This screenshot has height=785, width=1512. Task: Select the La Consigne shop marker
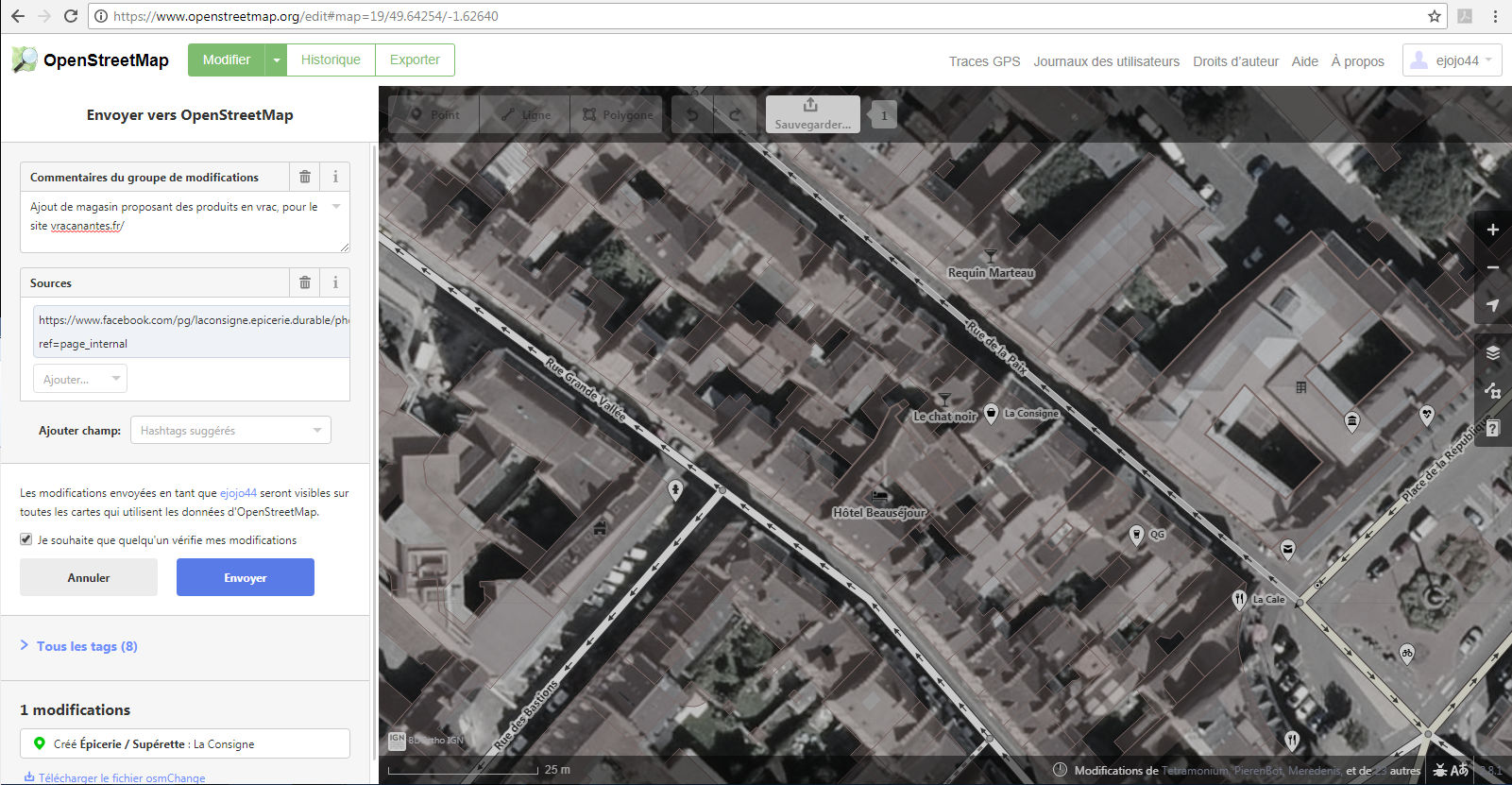pos(991,413)
